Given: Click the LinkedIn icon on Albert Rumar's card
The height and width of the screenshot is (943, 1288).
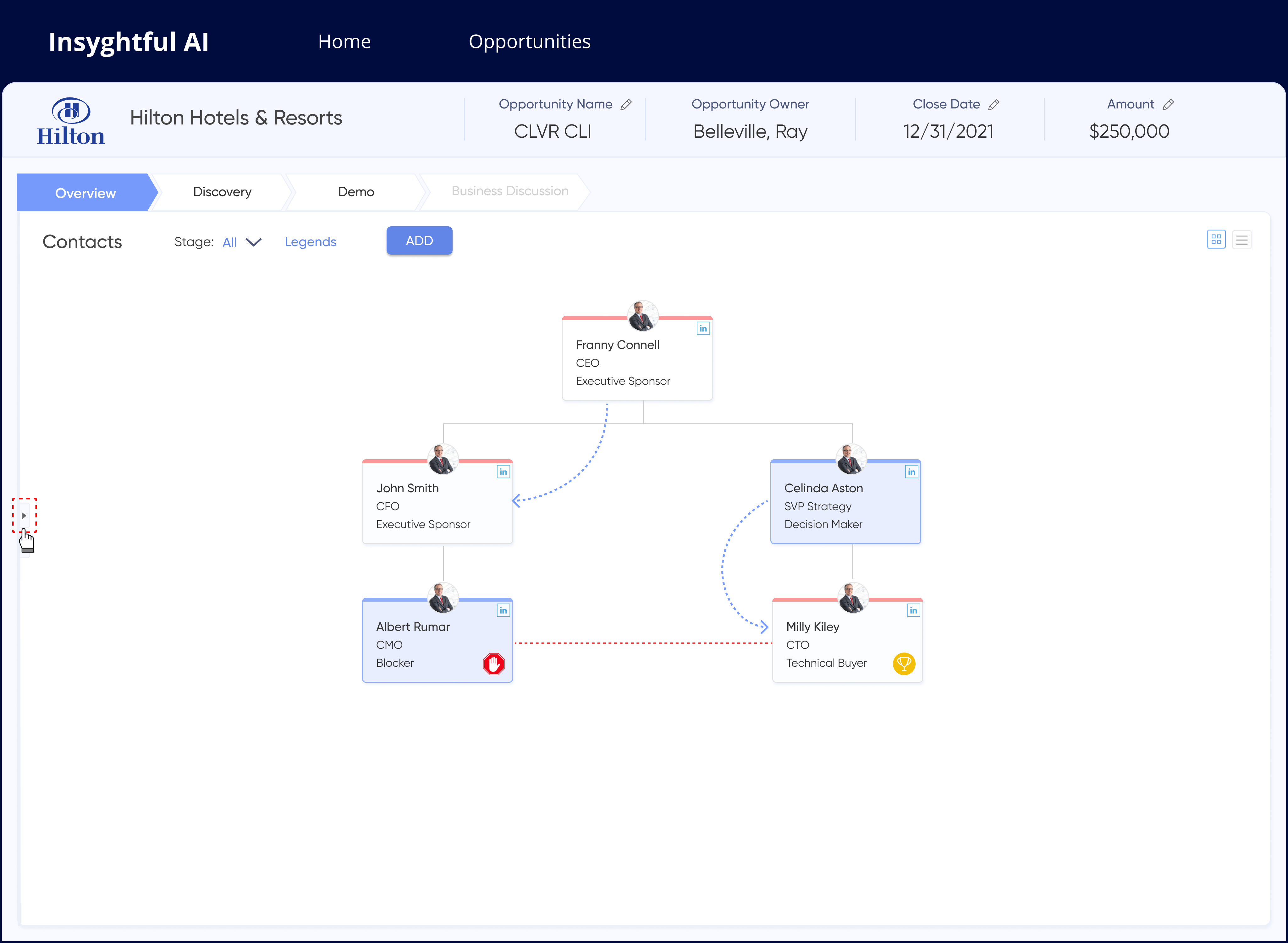Looking at the screenshot, I should (x=503, y=610).
